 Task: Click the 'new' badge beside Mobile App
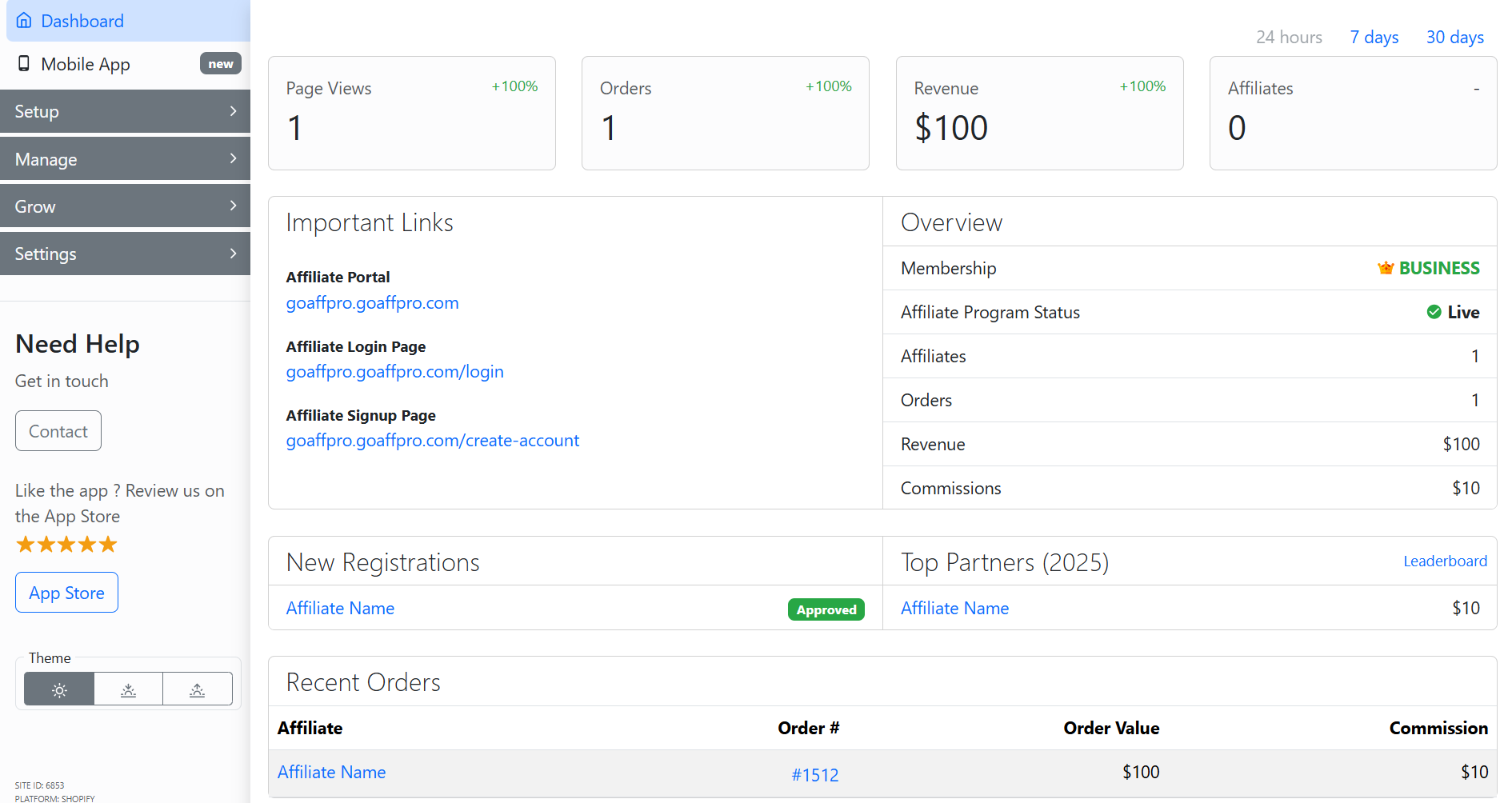pos(220,64)
